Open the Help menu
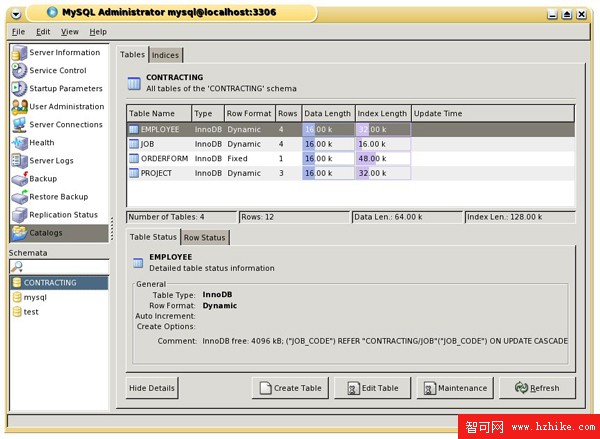 (x=98, y=32)
